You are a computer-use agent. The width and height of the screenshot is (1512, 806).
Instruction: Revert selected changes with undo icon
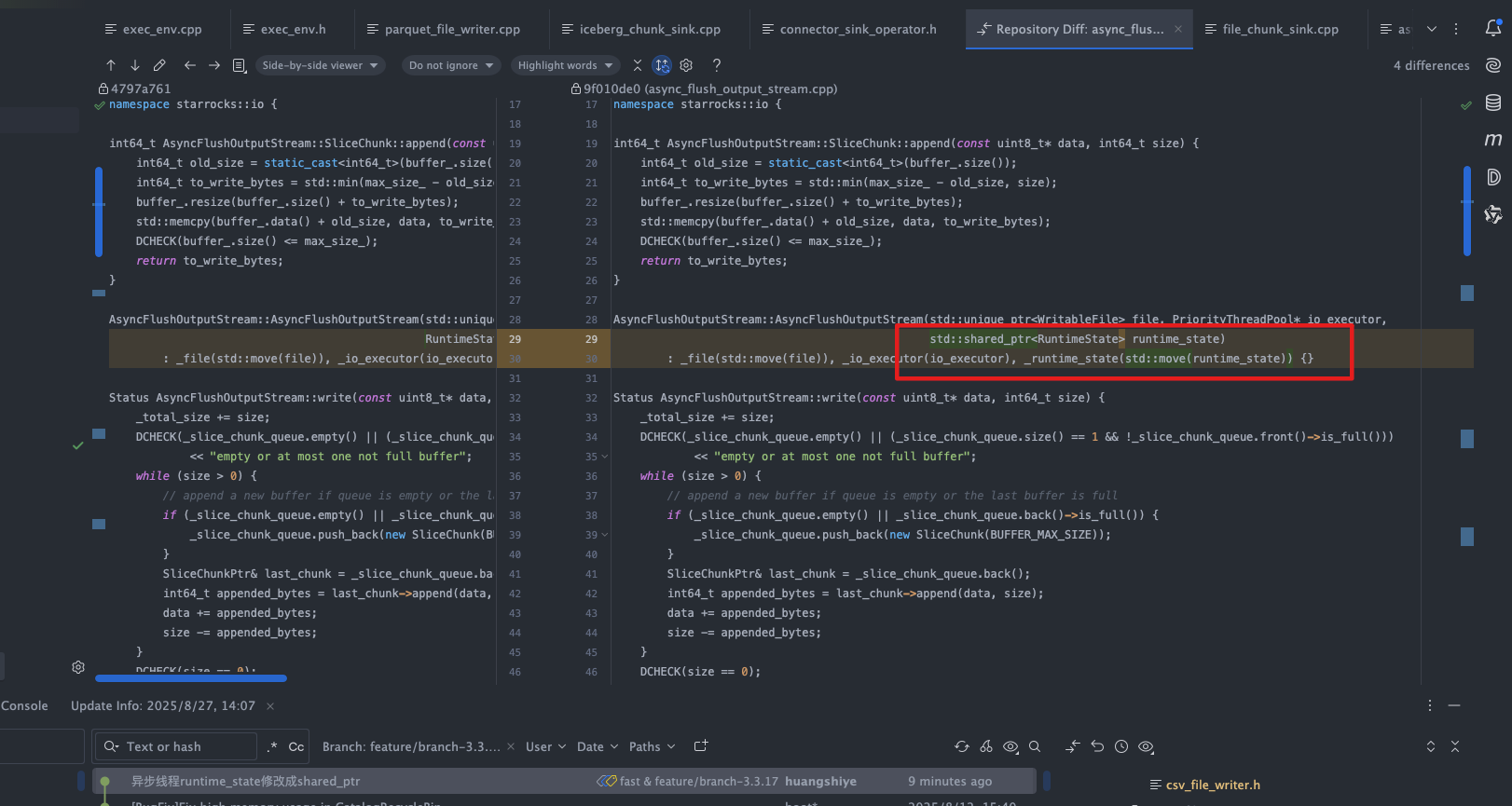coord(1097,746)
